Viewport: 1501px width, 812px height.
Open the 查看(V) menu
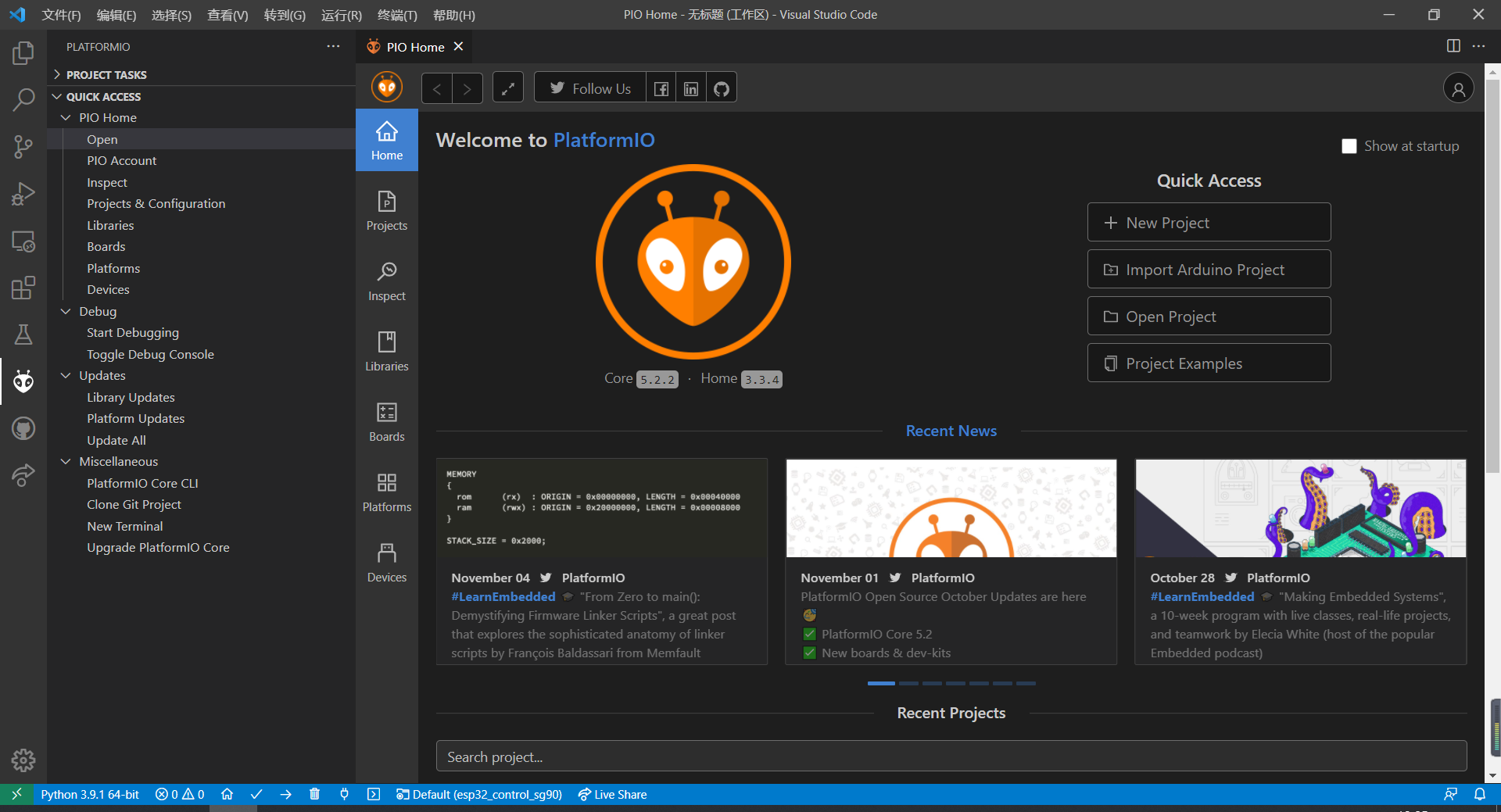(227, 15)
